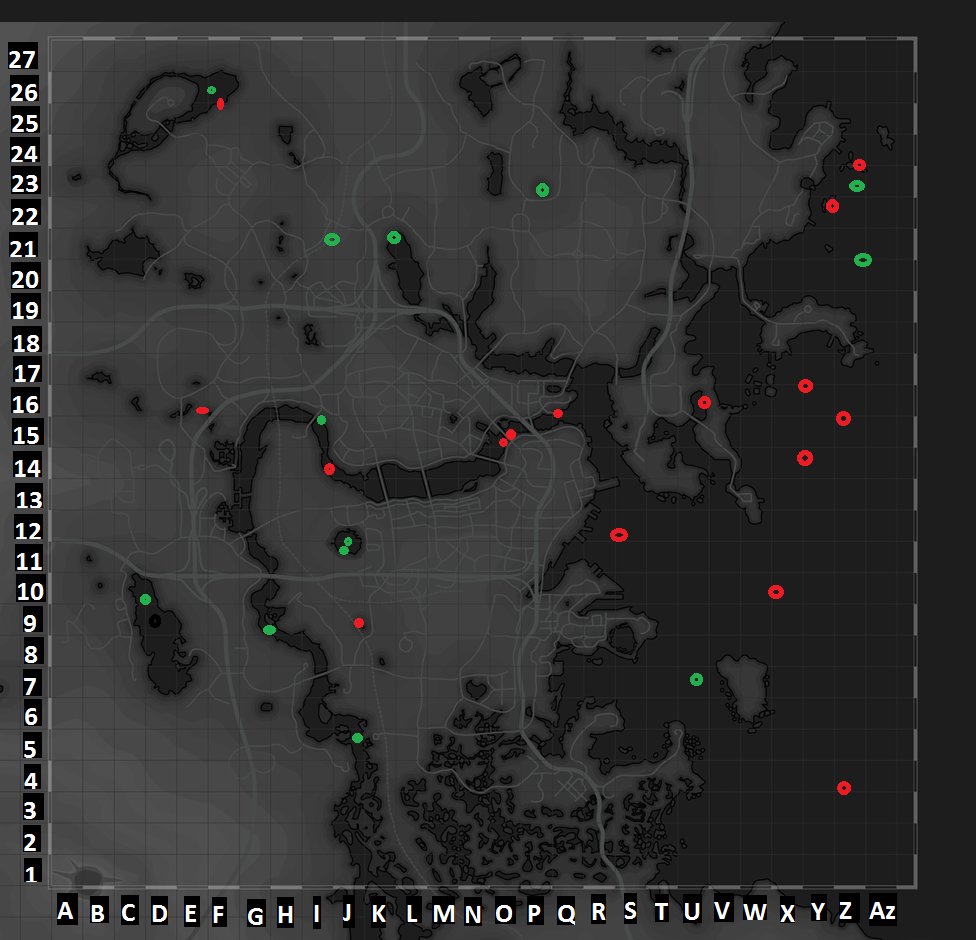
Task: Click the green marker in row 5
Action: [x=357, y=738]
